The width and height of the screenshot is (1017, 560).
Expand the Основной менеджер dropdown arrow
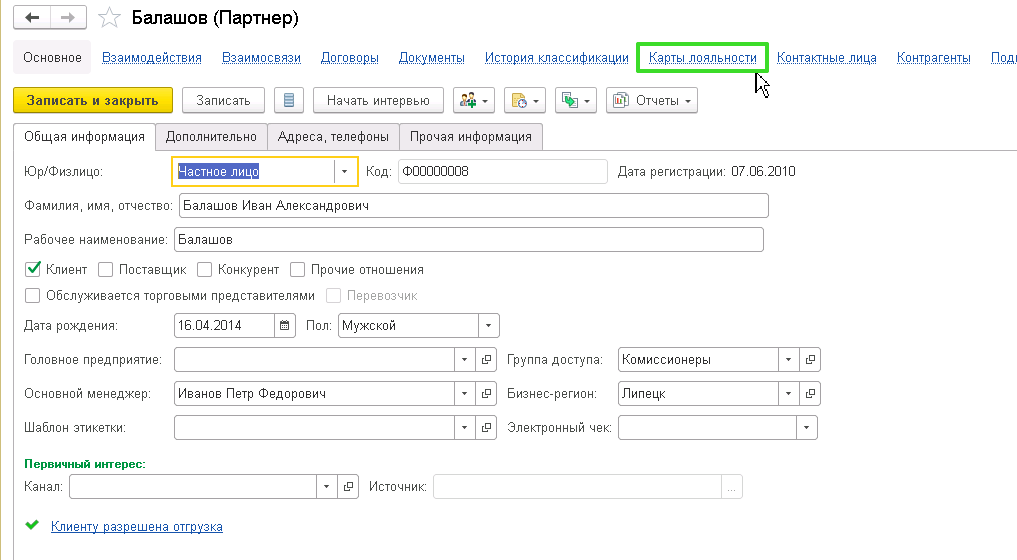(464, 393)
